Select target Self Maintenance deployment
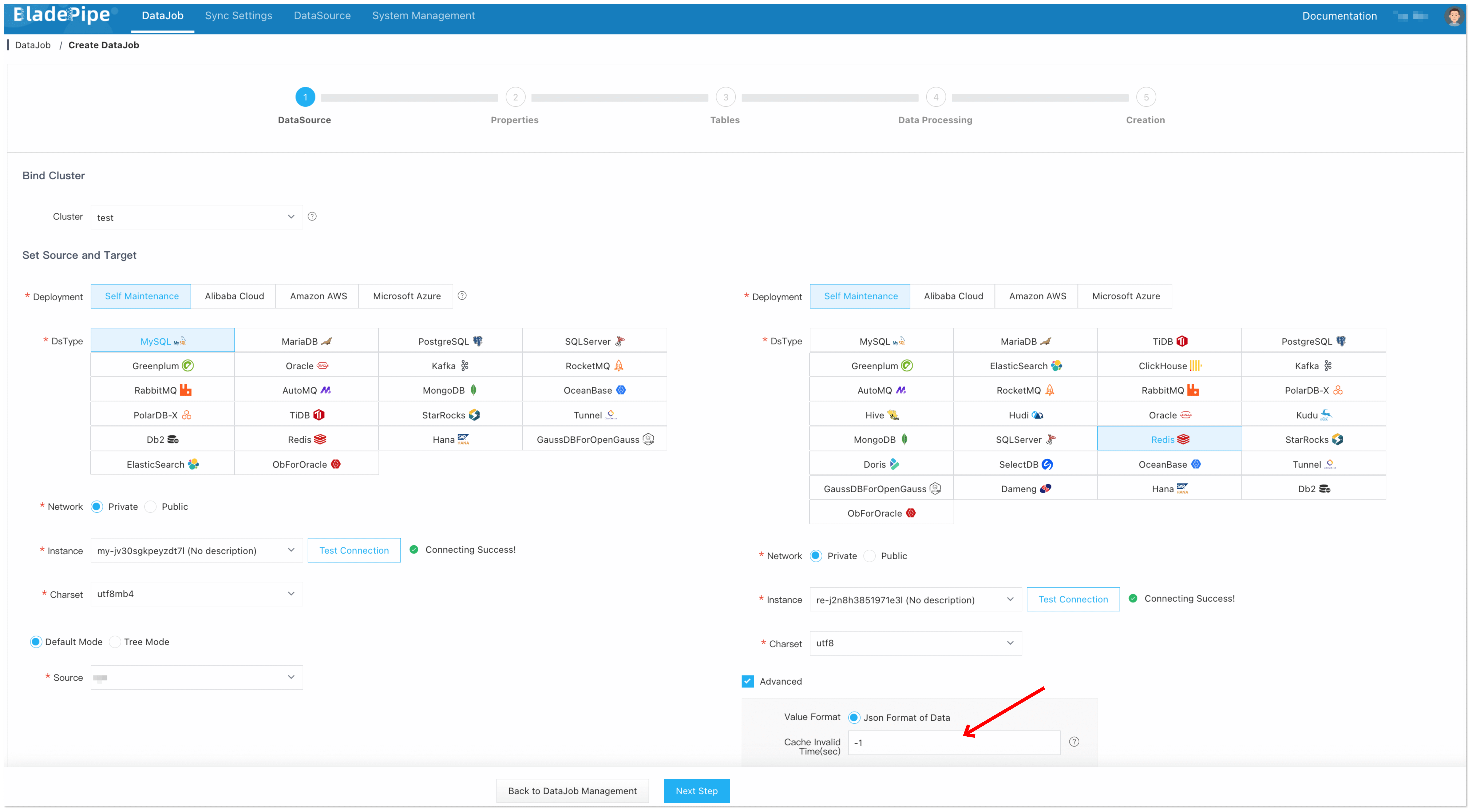 click(x=860, y=296)
